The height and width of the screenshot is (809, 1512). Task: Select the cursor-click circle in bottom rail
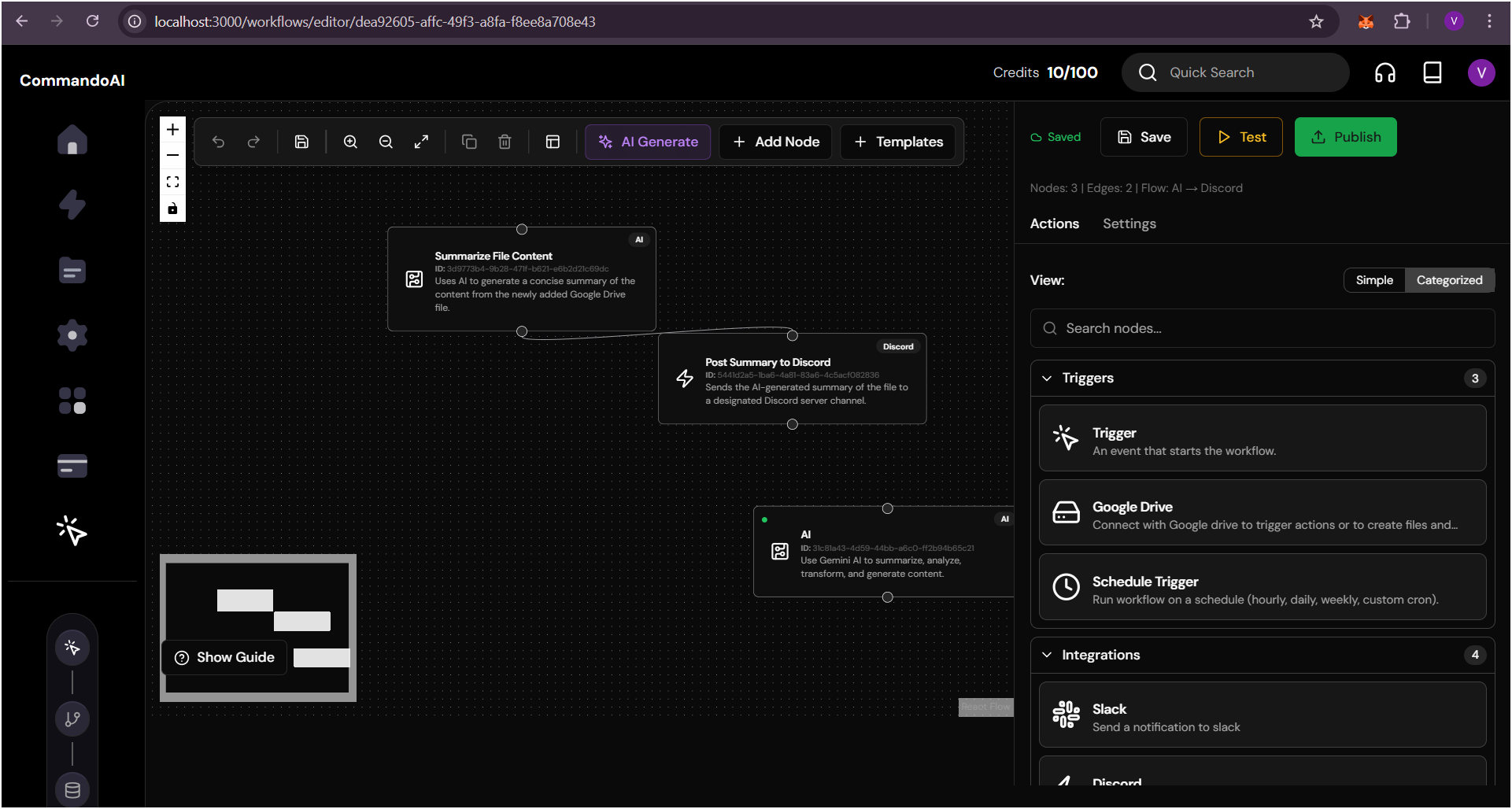pos(72,648)
